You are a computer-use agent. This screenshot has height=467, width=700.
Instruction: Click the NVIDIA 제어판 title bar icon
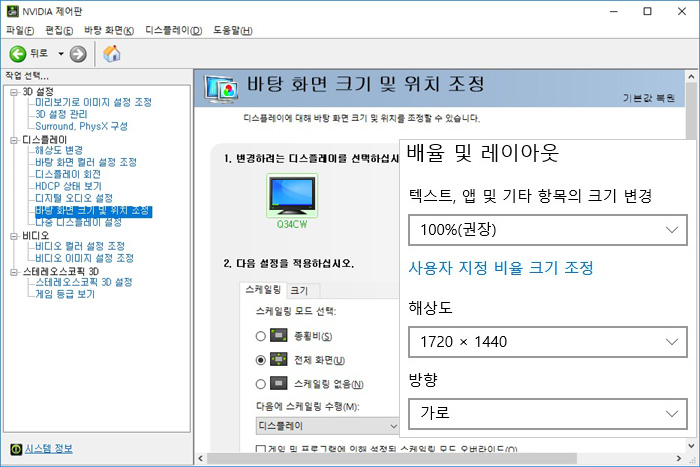tap(12, 11)
